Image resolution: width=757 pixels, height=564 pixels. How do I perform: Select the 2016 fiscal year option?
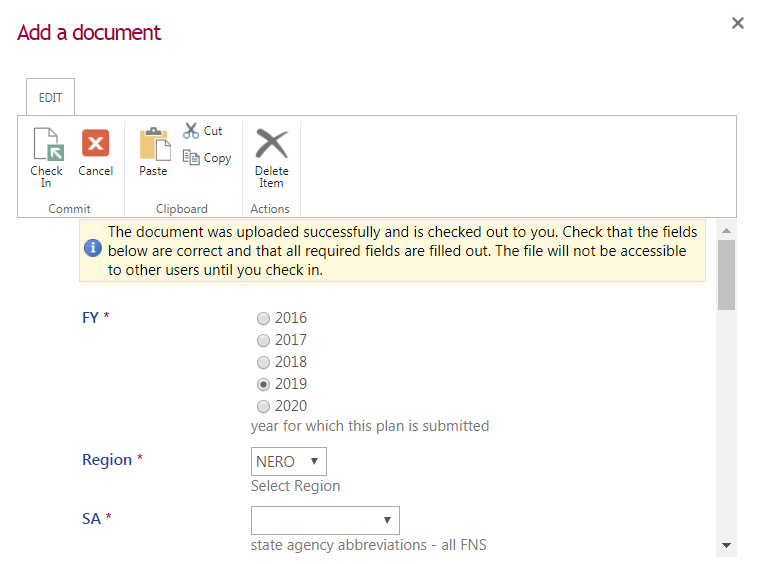pos(264,319)
